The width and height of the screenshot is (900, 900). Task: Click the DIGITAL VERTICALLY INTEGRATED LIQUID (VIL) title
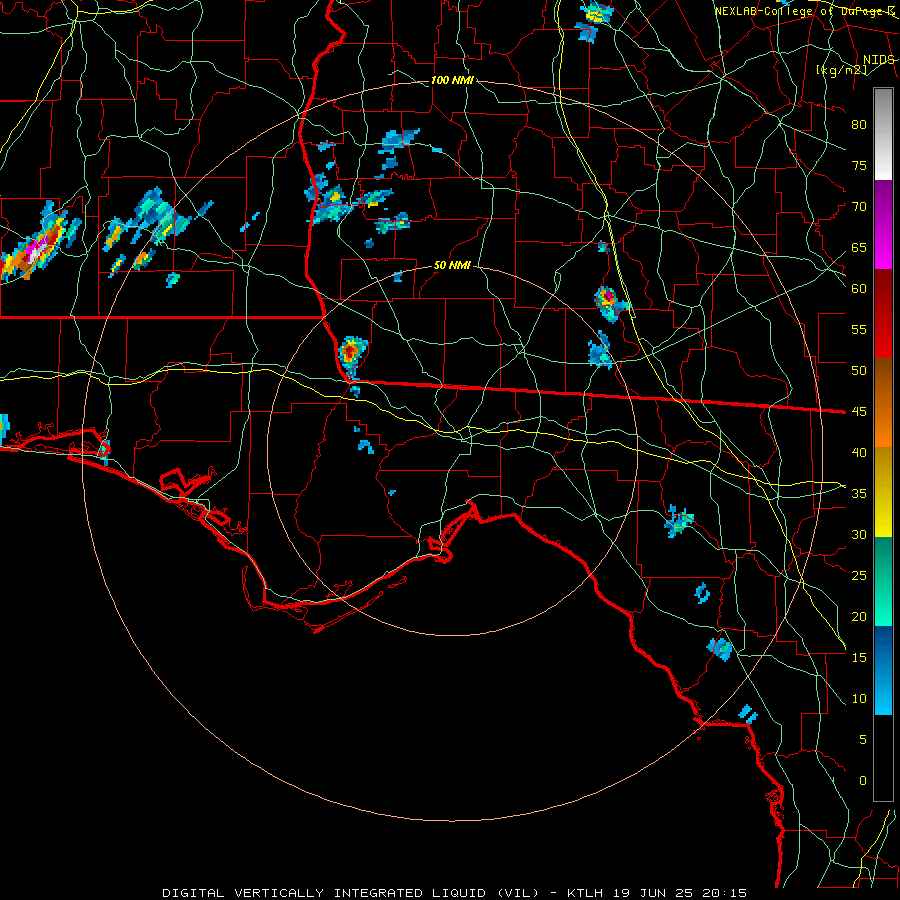pyautogui.click(x=351, y=893)
